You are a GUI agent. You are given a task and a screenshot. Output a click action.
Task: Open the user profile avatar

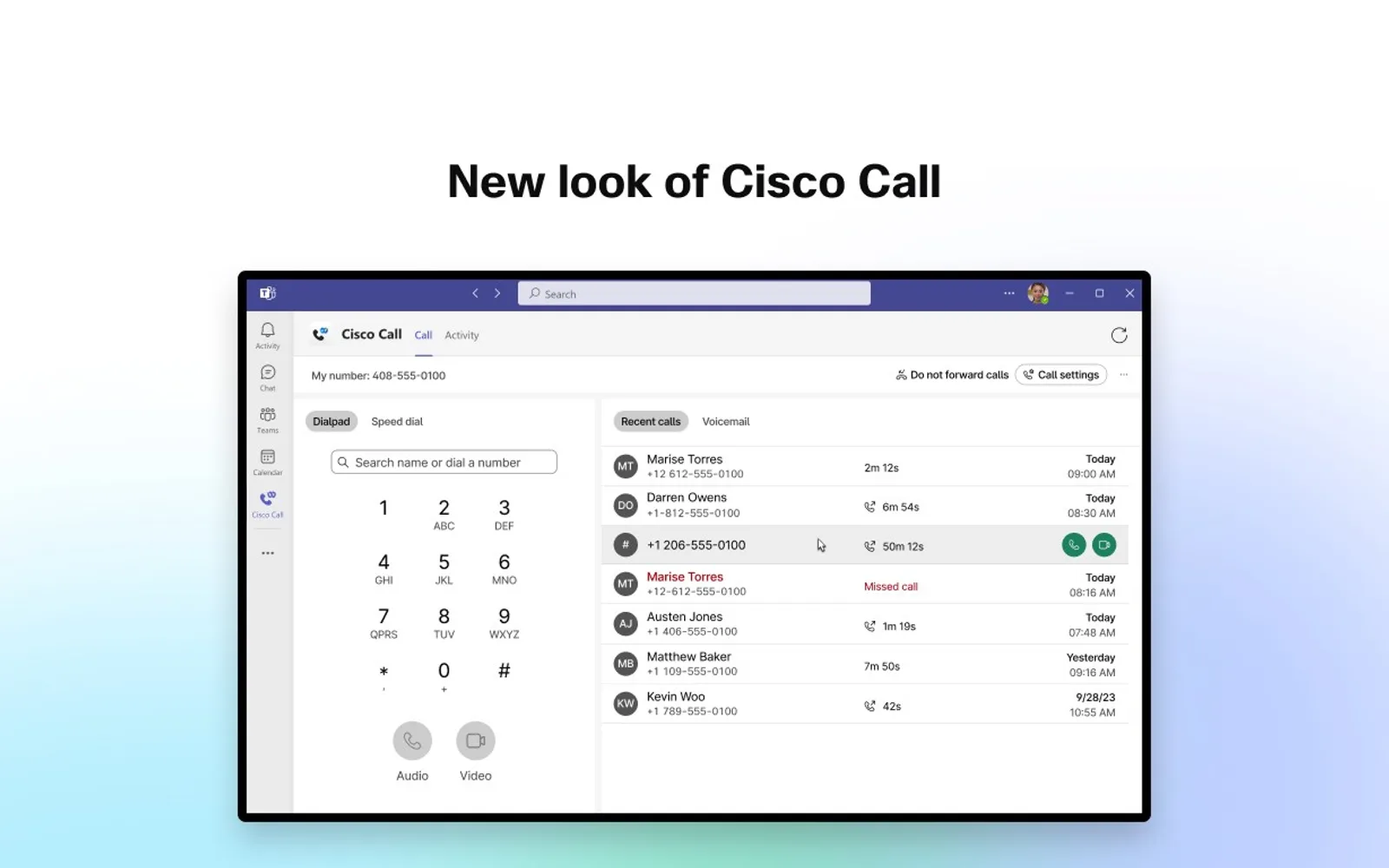1038,293
